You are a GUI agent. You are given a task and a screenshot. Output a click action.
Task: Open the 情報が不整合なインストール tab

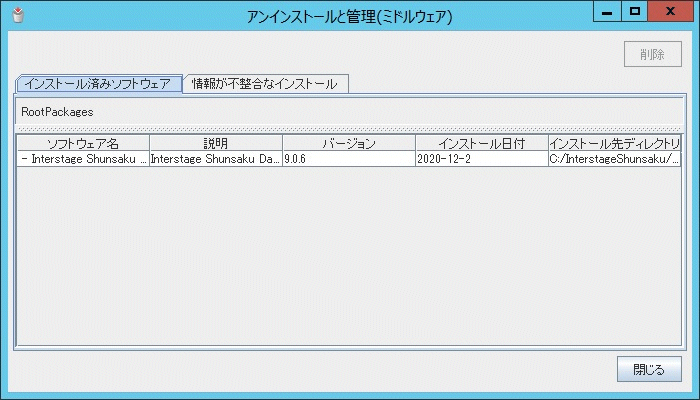coord(265,84)
